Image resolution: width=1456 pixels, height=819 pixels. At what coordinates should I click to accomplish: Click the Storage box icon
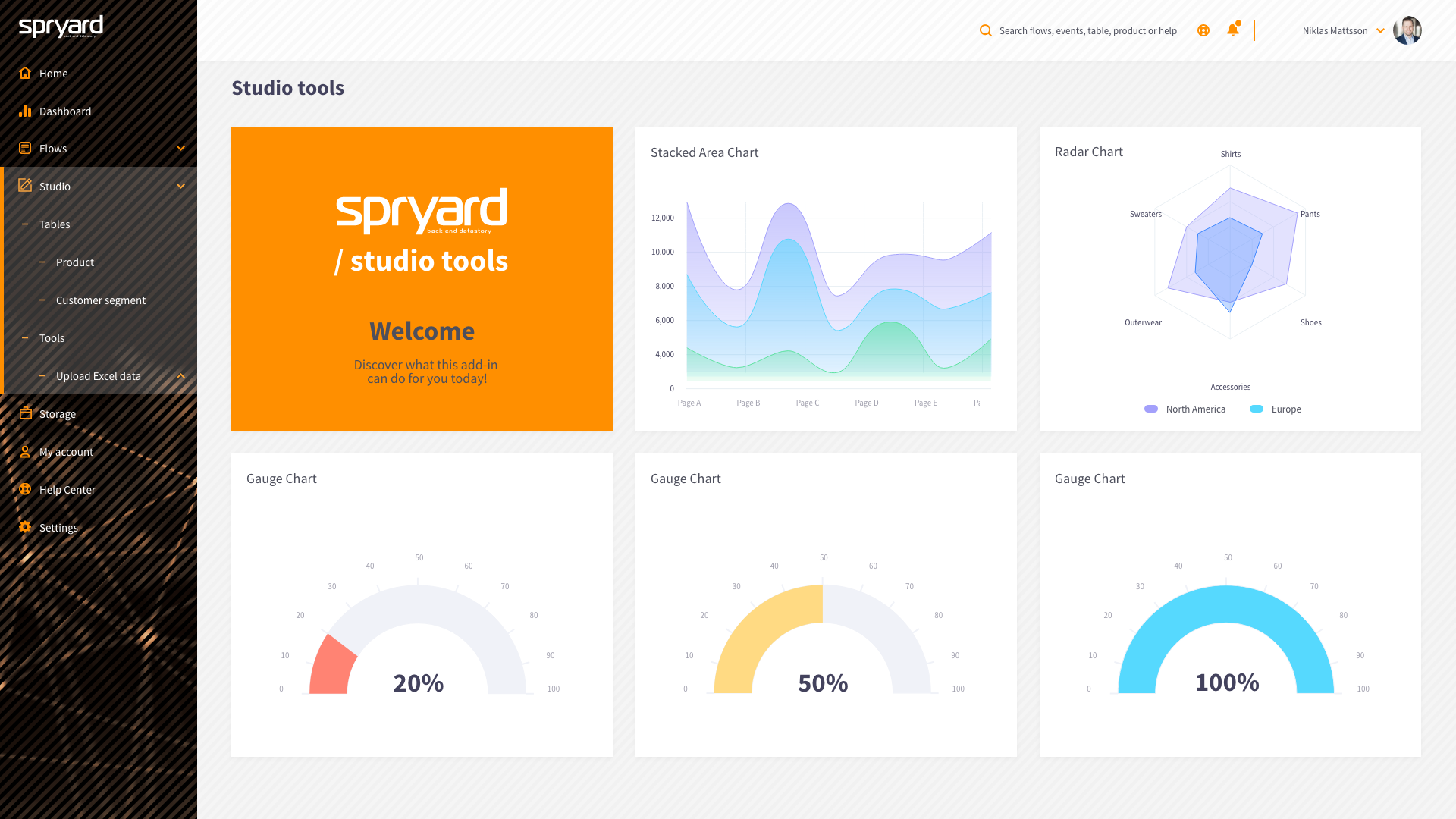(25, 413)
